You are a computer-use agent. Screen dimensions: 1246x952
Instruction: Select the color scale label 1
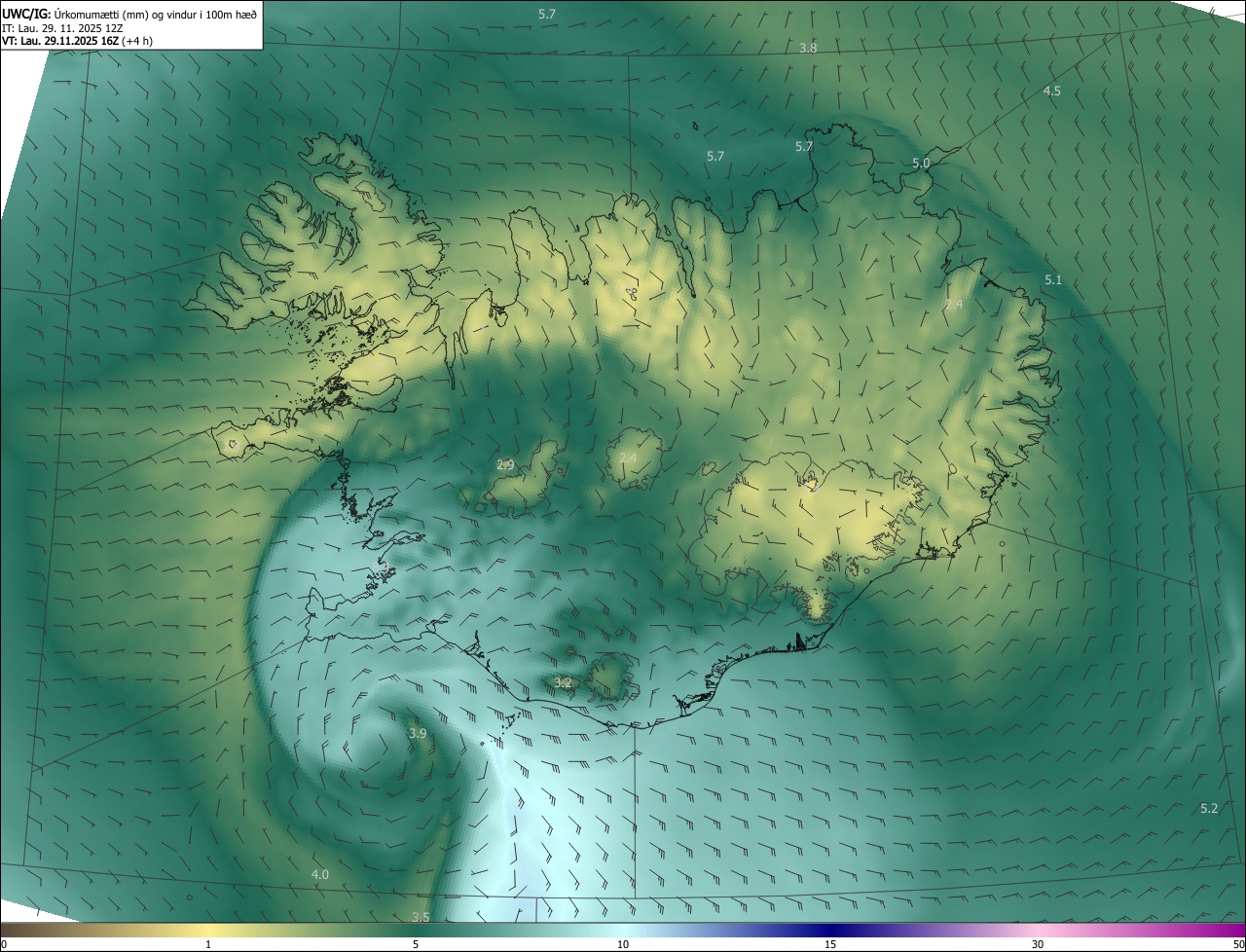[208, 944]
